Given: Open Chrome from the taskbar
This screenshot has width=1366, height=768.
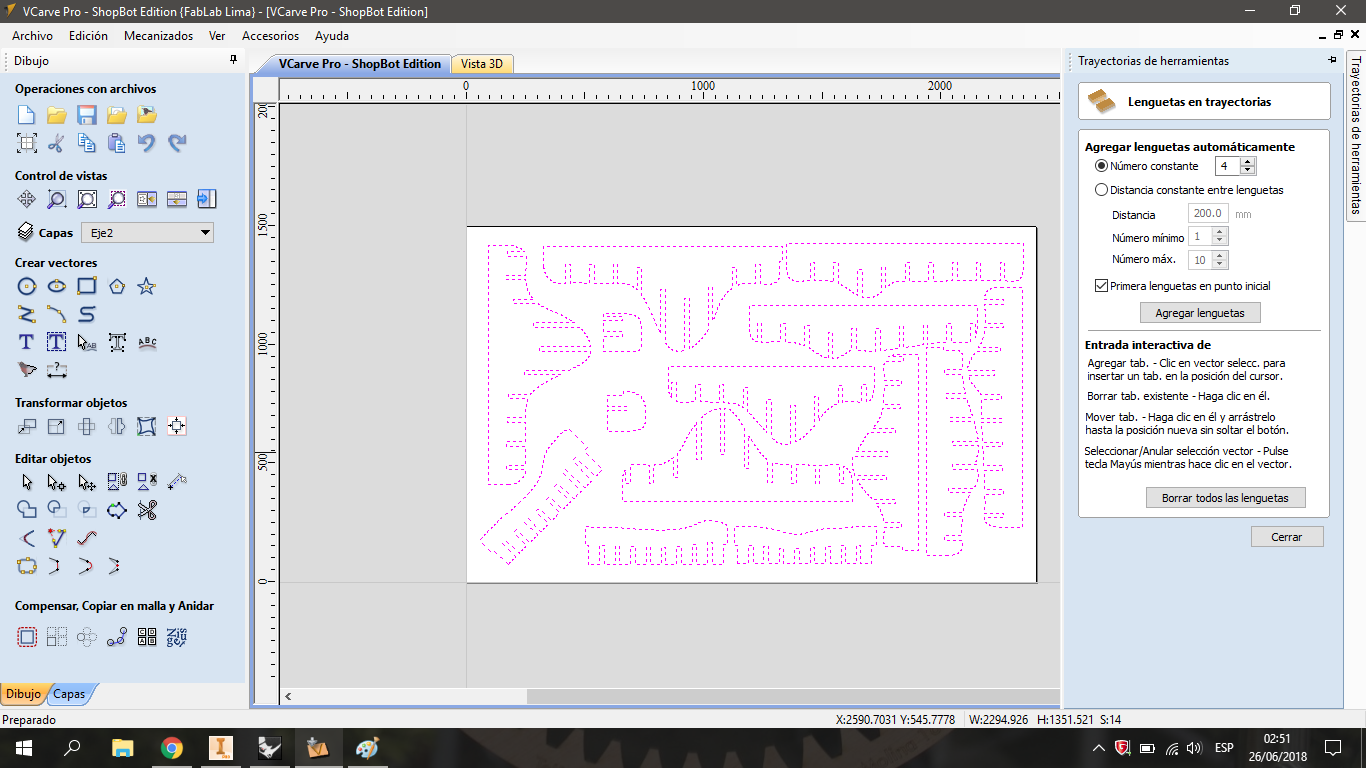Looking at the screenshot, I should (171, 747).
